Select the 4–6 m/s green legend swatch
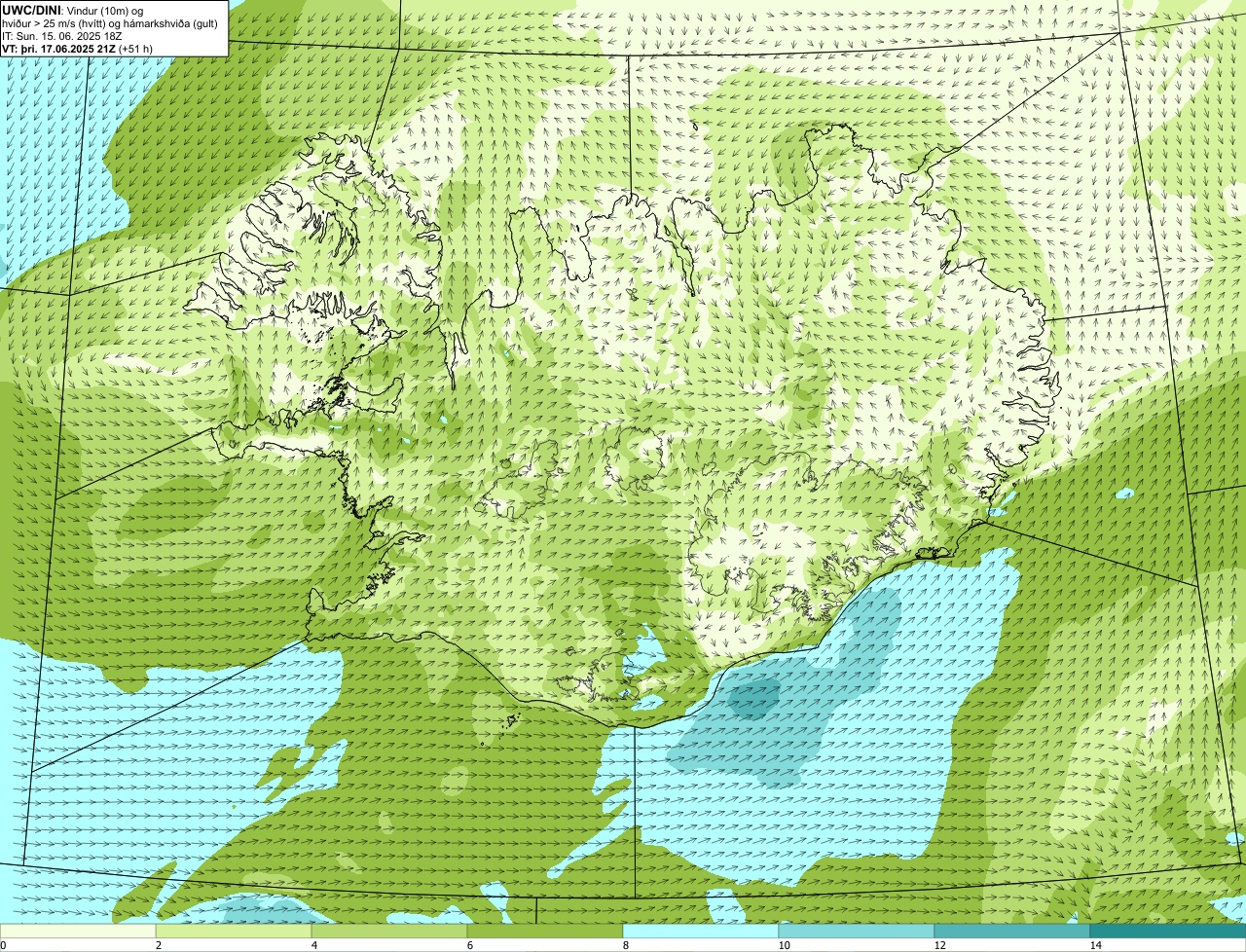Viewport: 1246px width, 952px height. coord(389,931)
